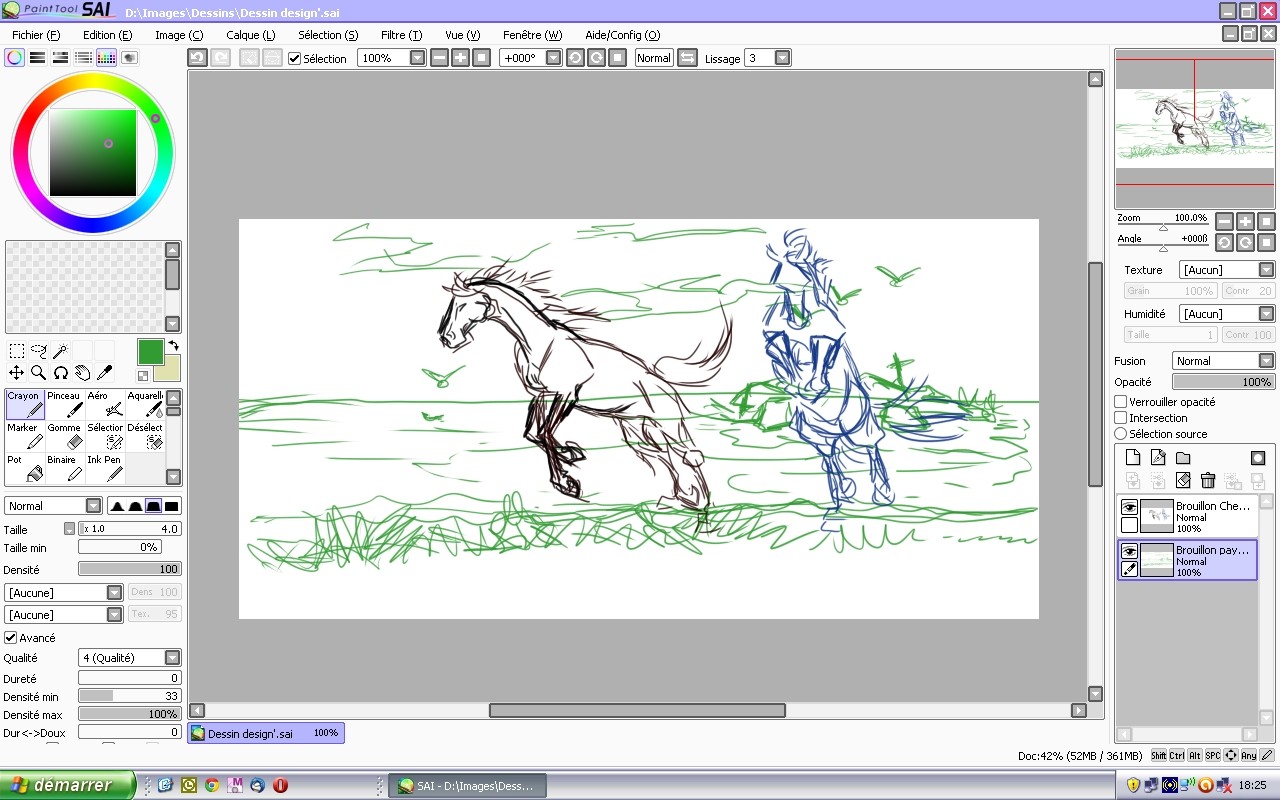Select the Aquarelle watercolor tool
This screenshot has width=1280, height=800.
145,404
